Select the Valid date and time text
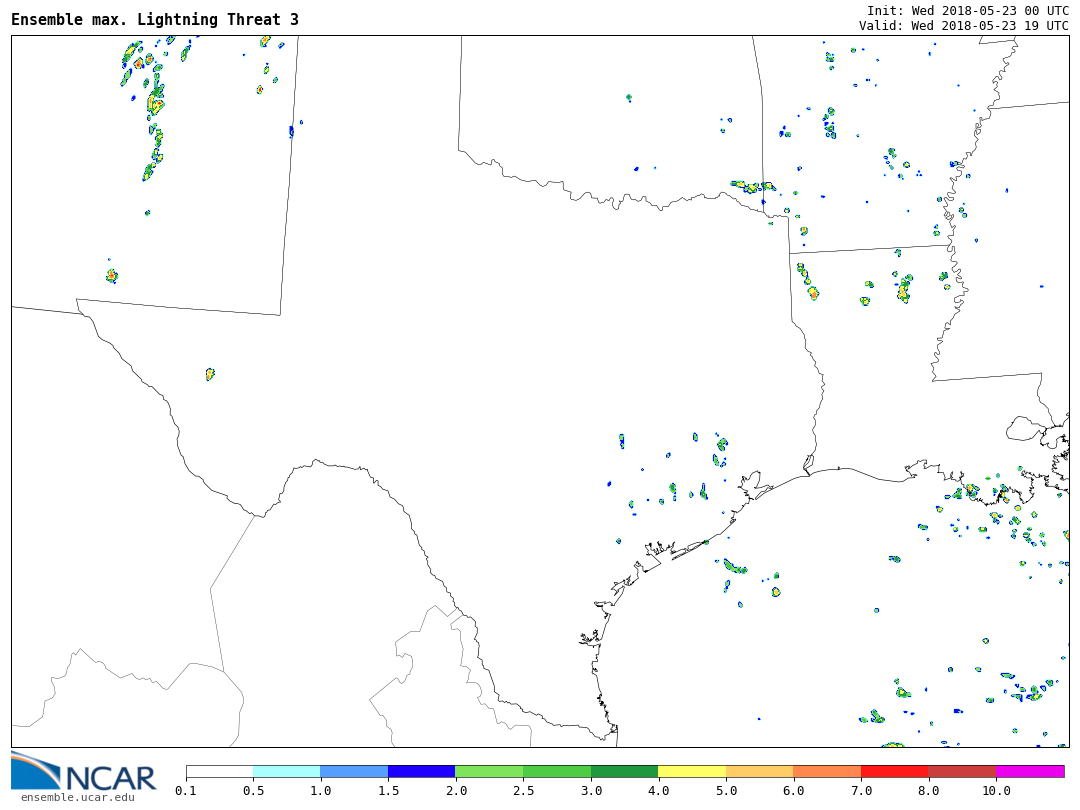 pyautogui.click(x=963, y=26)
